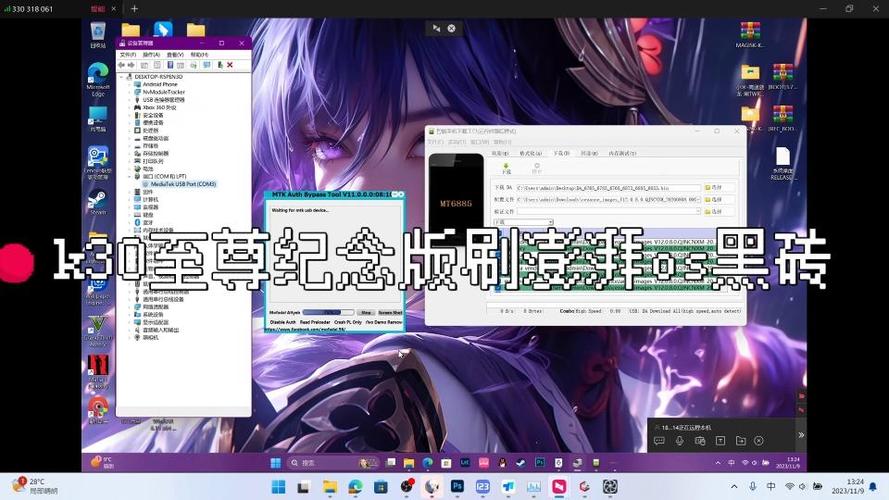This screenshot has height=500, width=889.
Task: Collapse the 端口 (COM 和 LPT) node
Action: [x=129, y=176]
